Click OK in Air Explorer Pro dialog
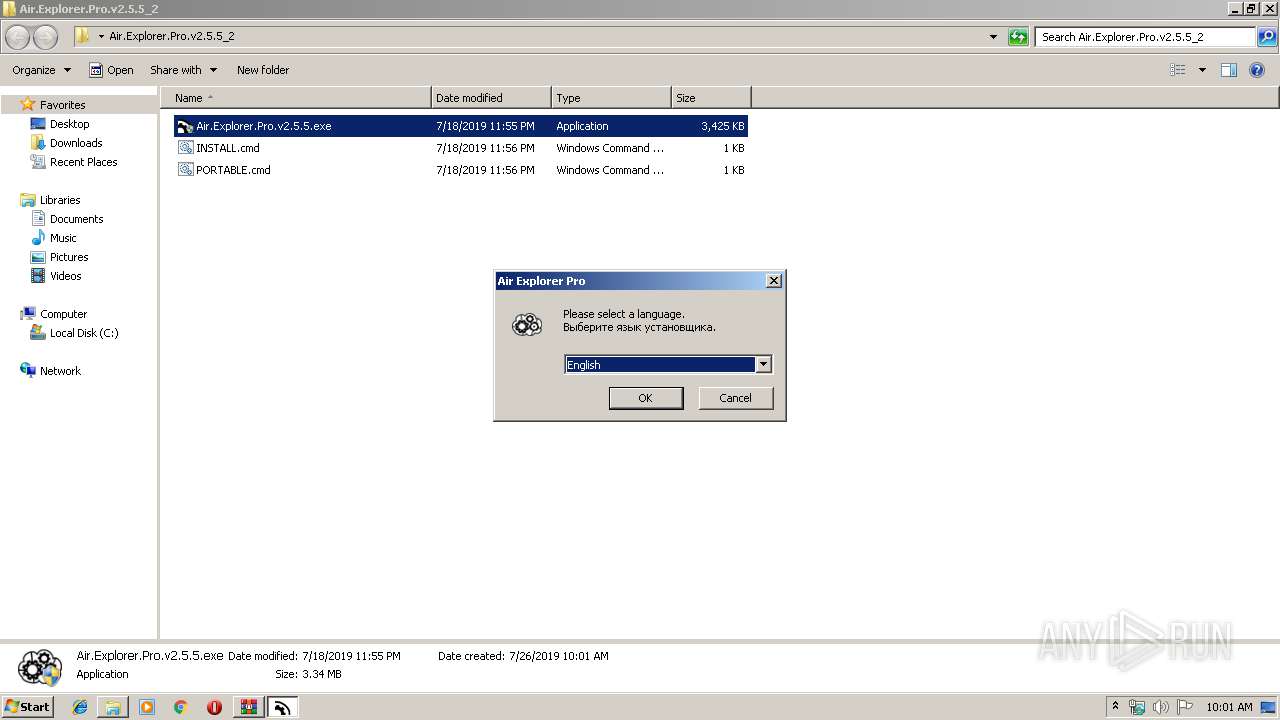 point(646,398)
